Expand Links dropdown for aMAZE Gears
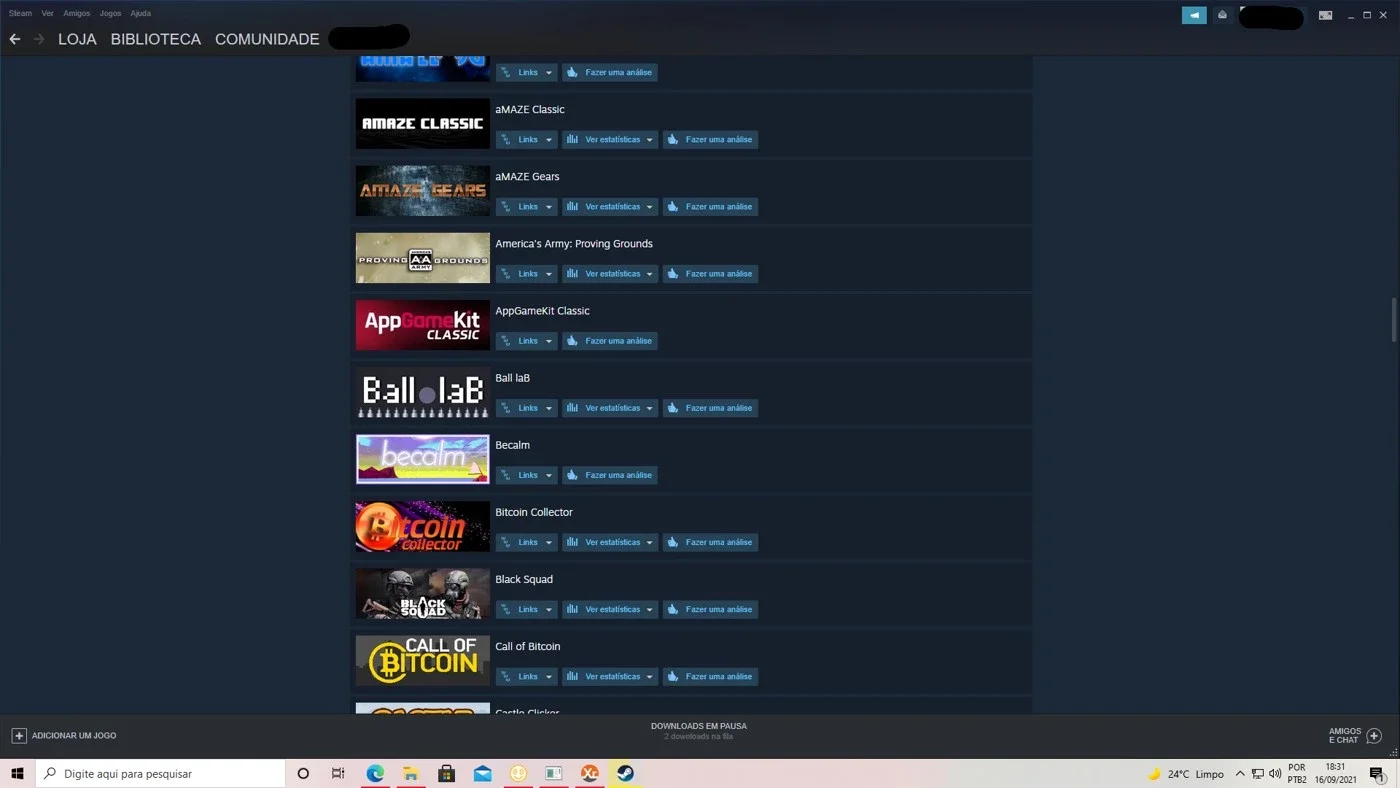Screen dimensions: 1400x788 [526, 206]
